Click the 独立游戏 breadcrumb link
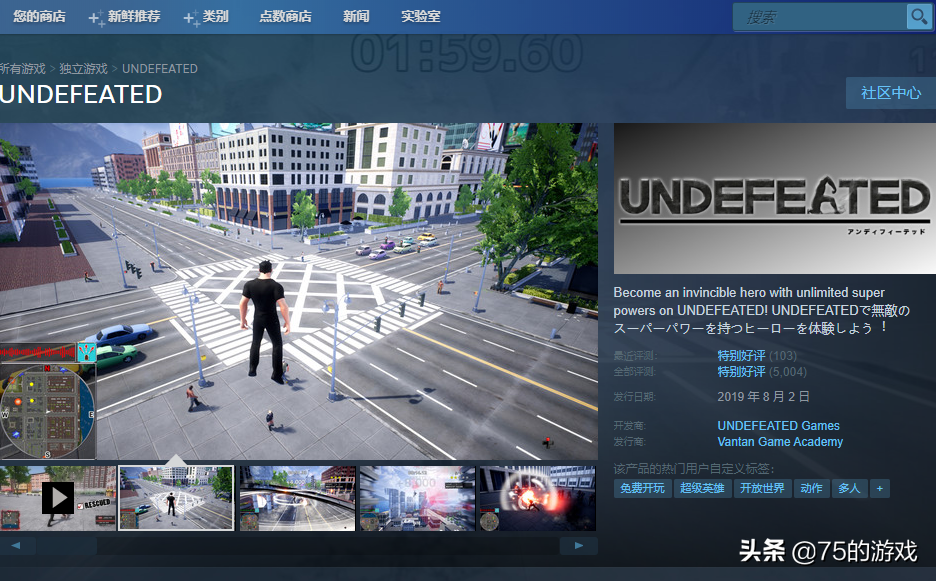The image size is (936, 581). 83,69
